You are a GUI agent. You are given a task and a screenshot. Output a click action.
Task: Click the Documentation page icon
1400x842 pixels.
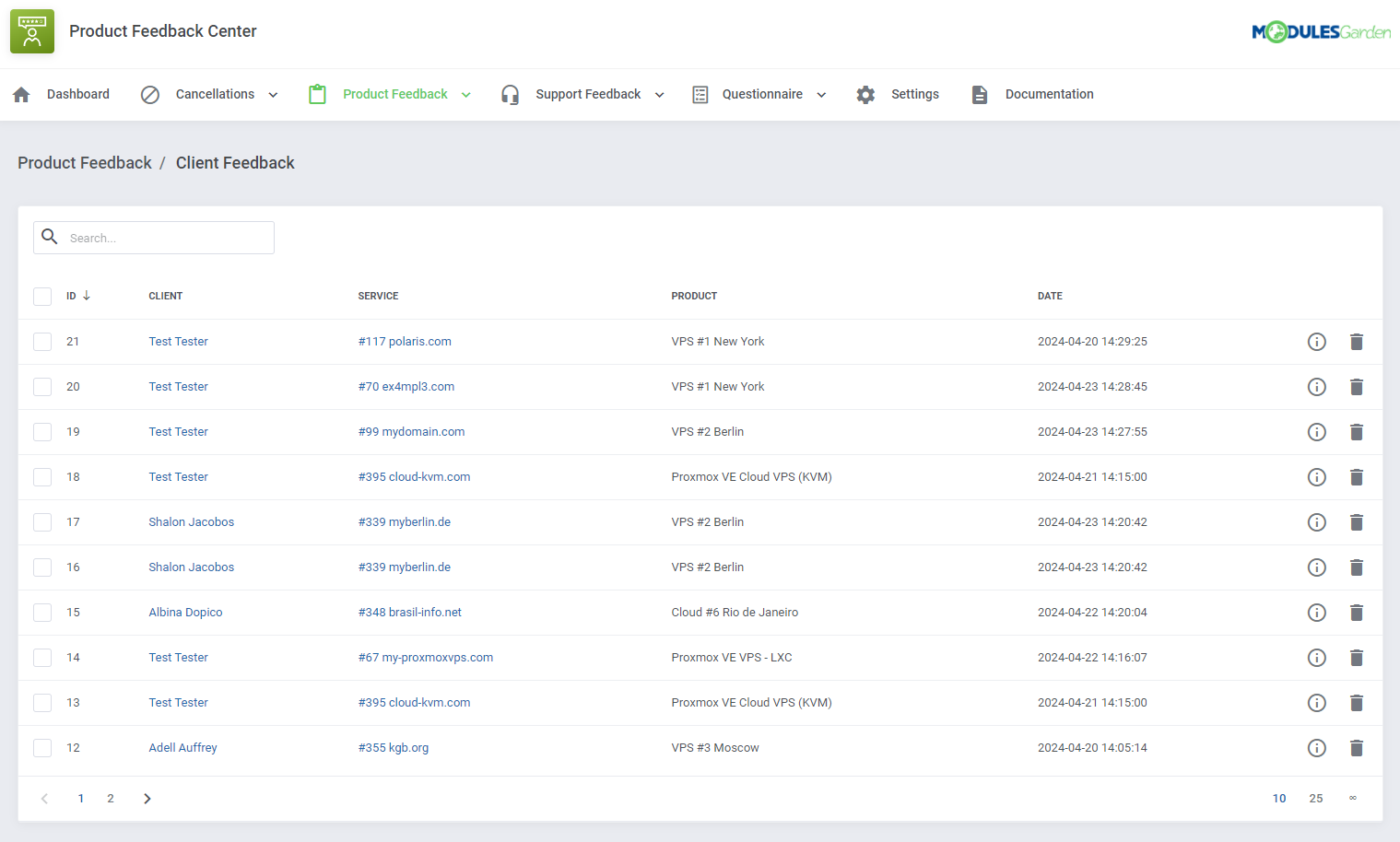(x=979, y=94)
